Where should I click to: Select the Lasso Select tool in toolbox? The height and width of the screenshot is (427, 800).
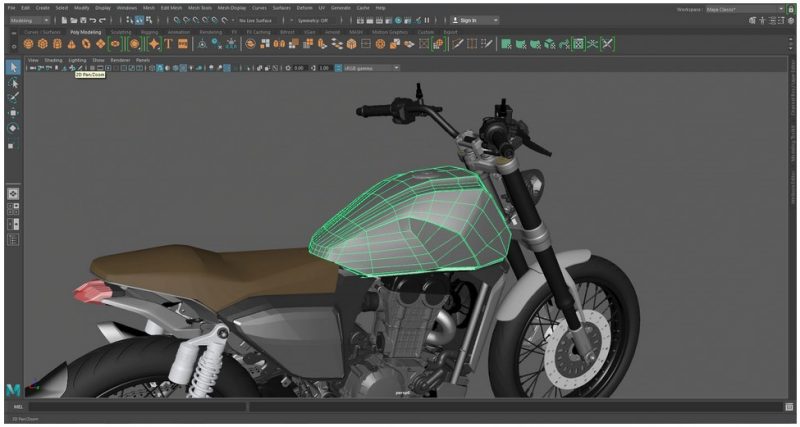[x=13, y=83]
